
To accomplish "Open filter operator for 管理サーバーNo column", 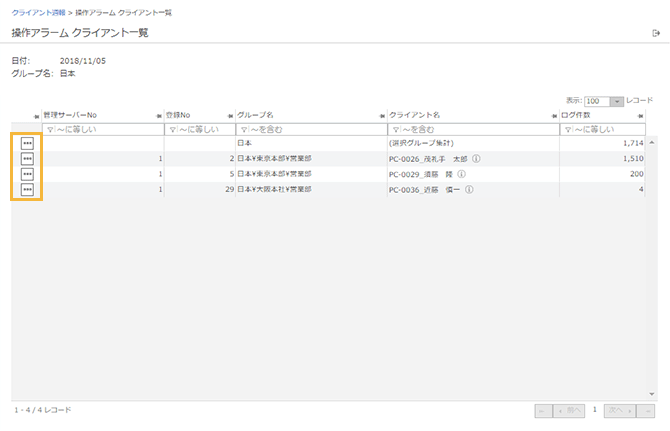I will point(49,129).
